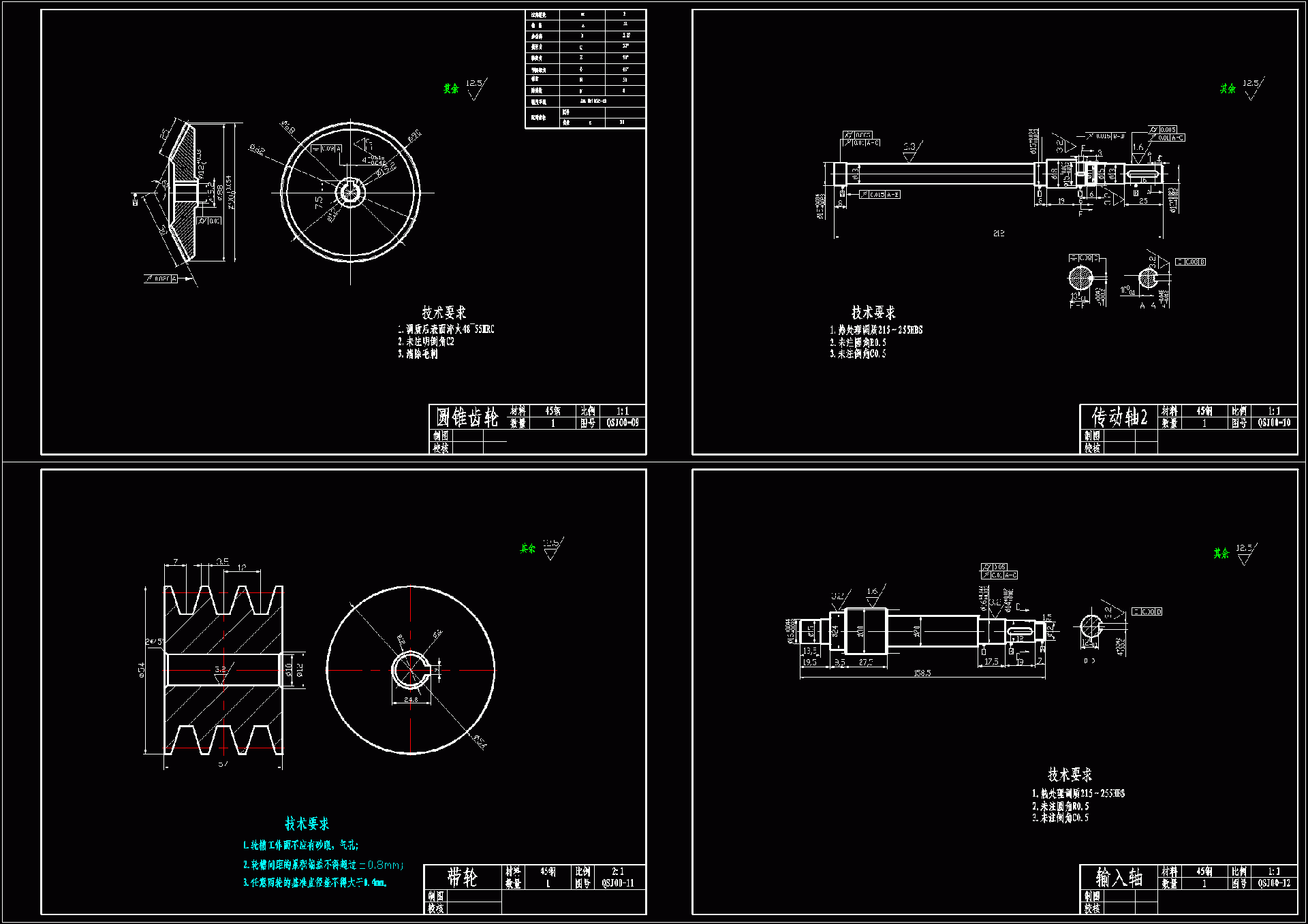Click the gear parameter table at top
This screenshot has height=924, width=1308.
(x=585, y=69)
